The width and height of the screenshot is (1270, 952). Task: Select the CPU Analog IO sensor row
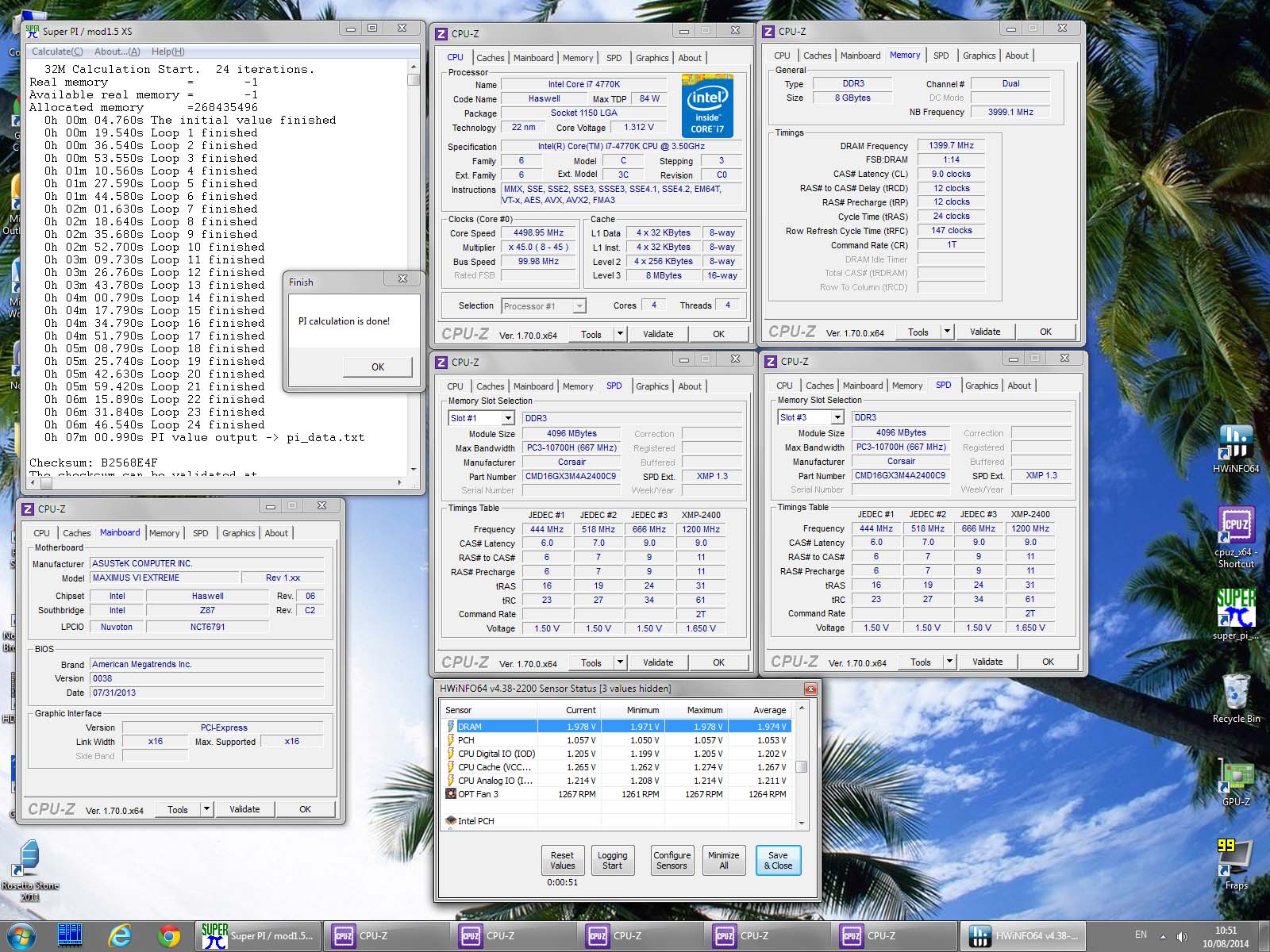click(618, 781)
